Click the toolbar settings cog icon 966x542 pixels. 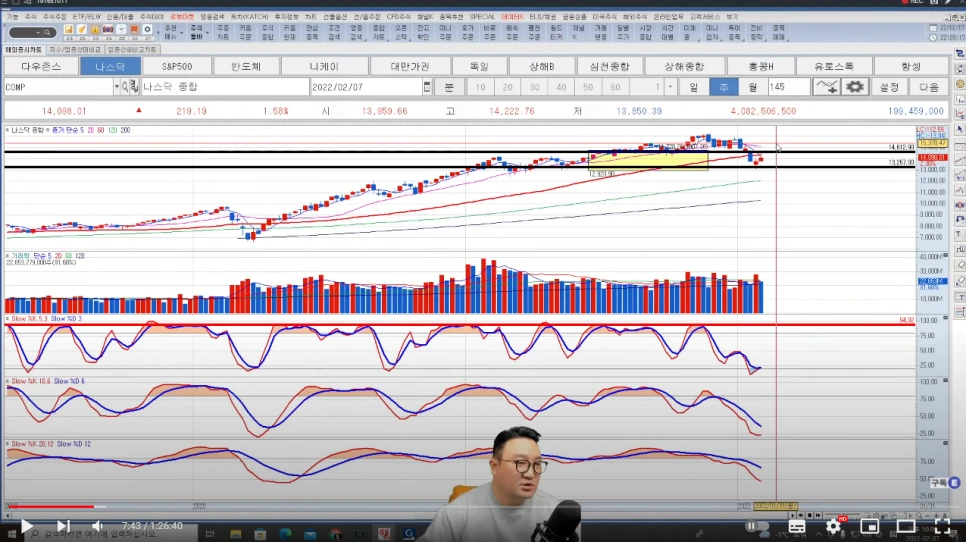147,30
